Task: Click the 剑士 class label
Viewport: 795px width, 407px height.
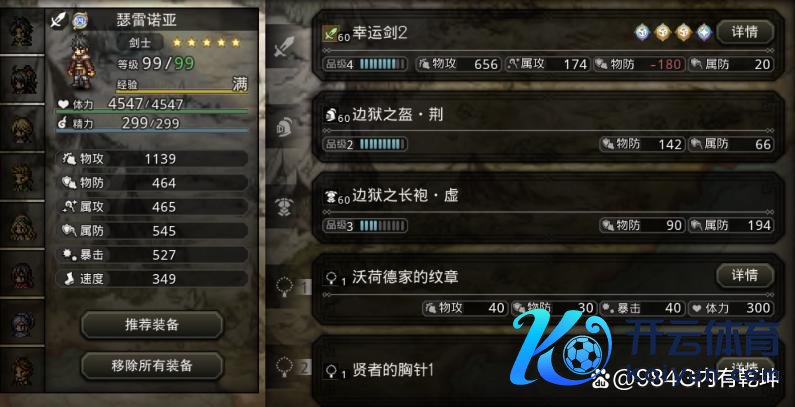Action: pos(140,43)
